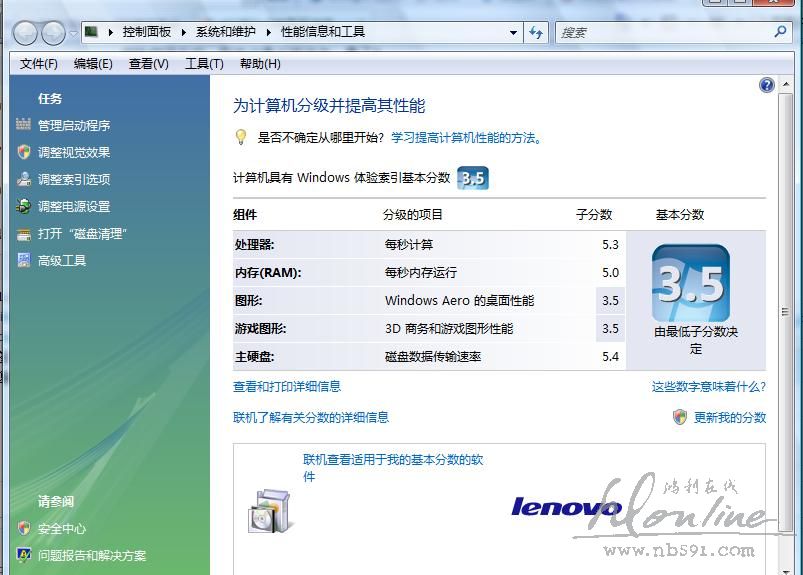Click the Control Panel icon in address bar
The image size is (803, 575).
coord(91,32)
